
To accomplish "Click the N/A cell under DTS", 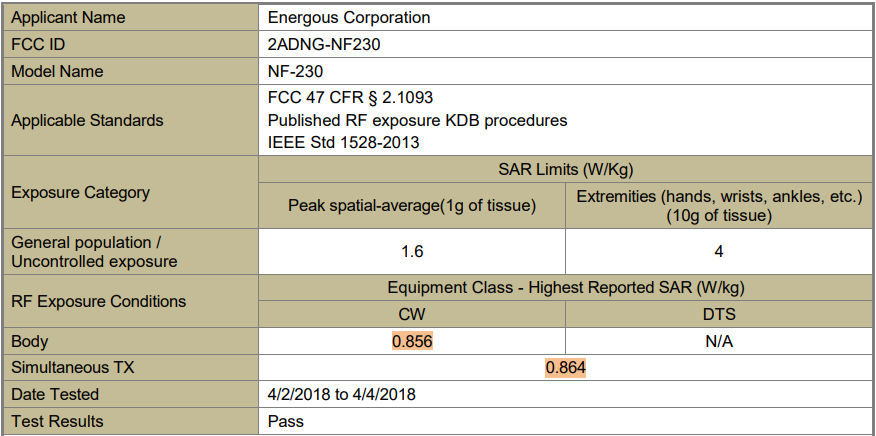I will (719, 342).
